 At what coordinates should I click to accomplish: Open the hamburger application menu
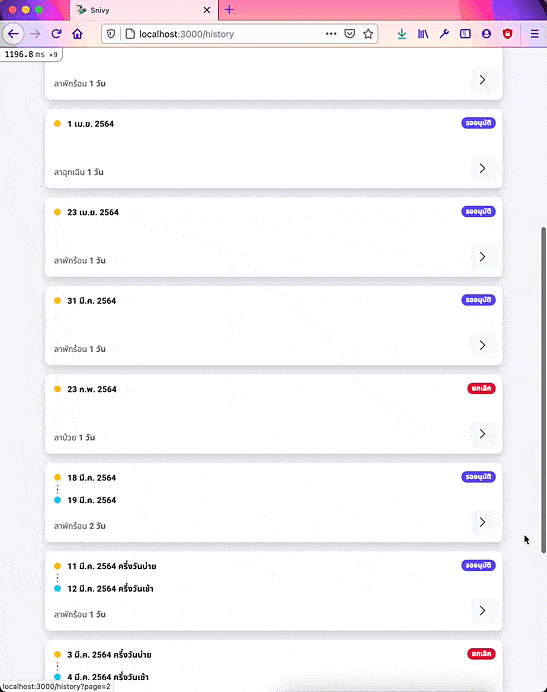coord(534,34)
